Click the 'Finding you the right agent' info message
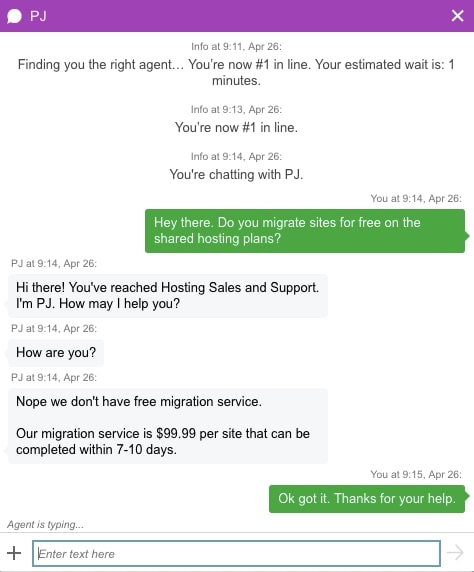 point(236,72)
